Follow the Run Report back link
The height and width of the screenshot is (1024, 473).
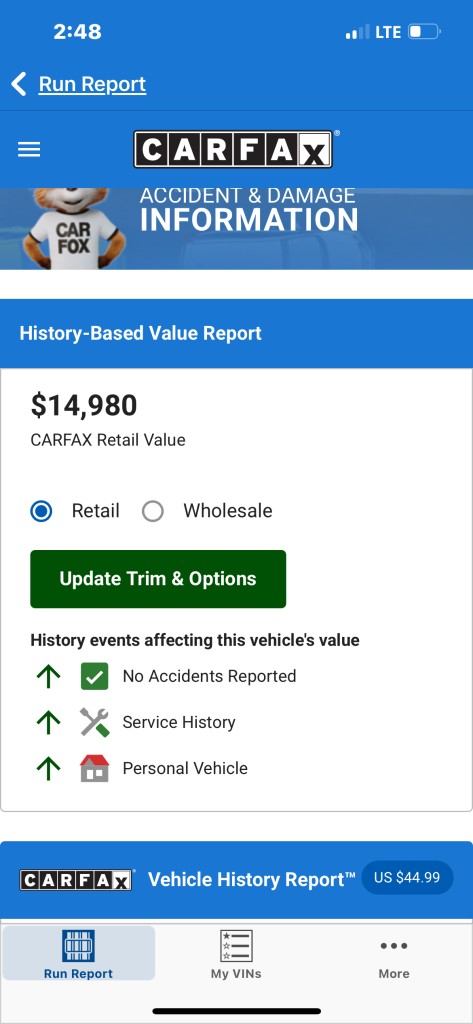tap(92, 84)
